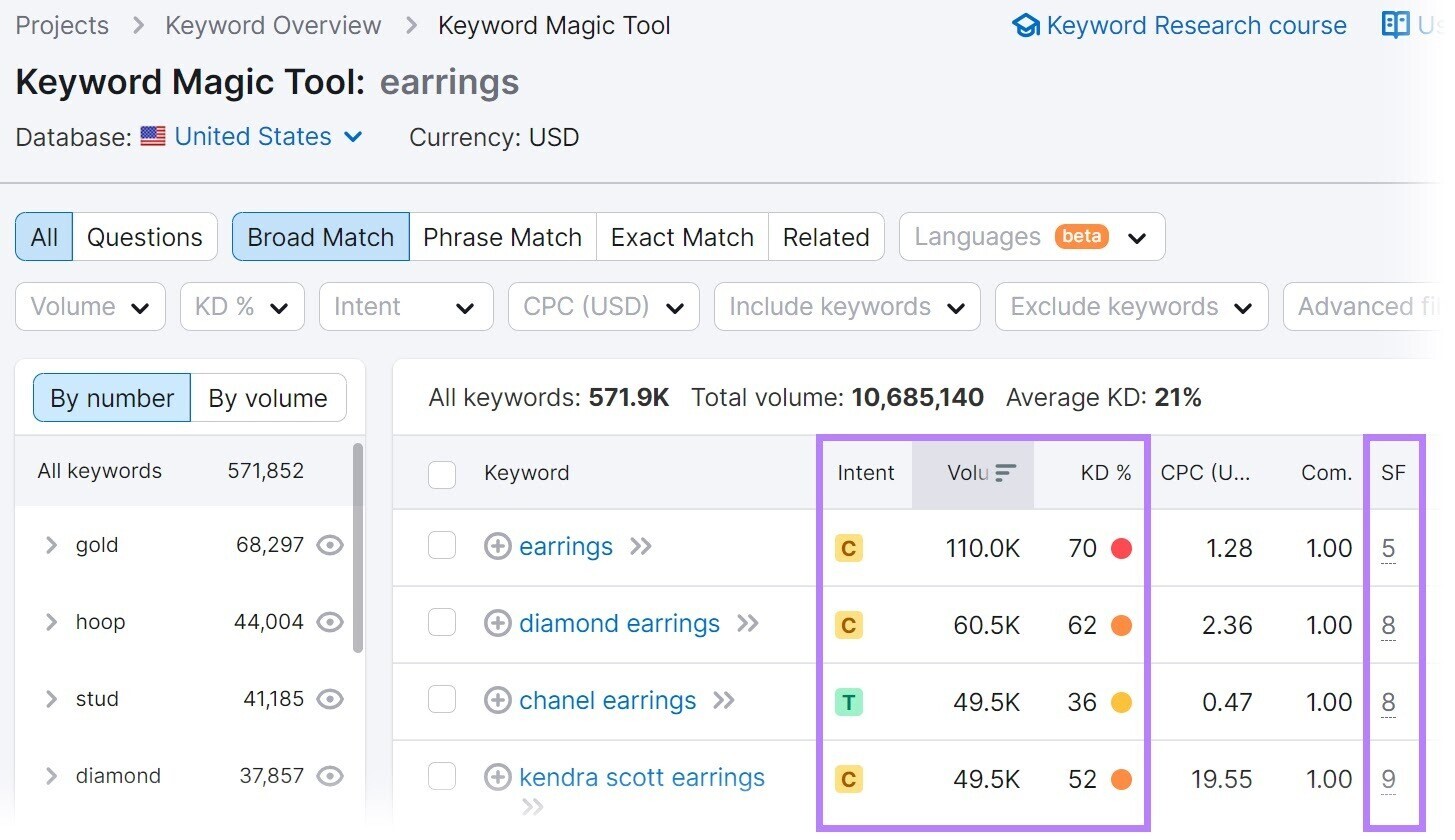This screenshot has width=1455, height=840.
Task: Open the Languages beta dropdown
Action: (x=1030, y=236)
